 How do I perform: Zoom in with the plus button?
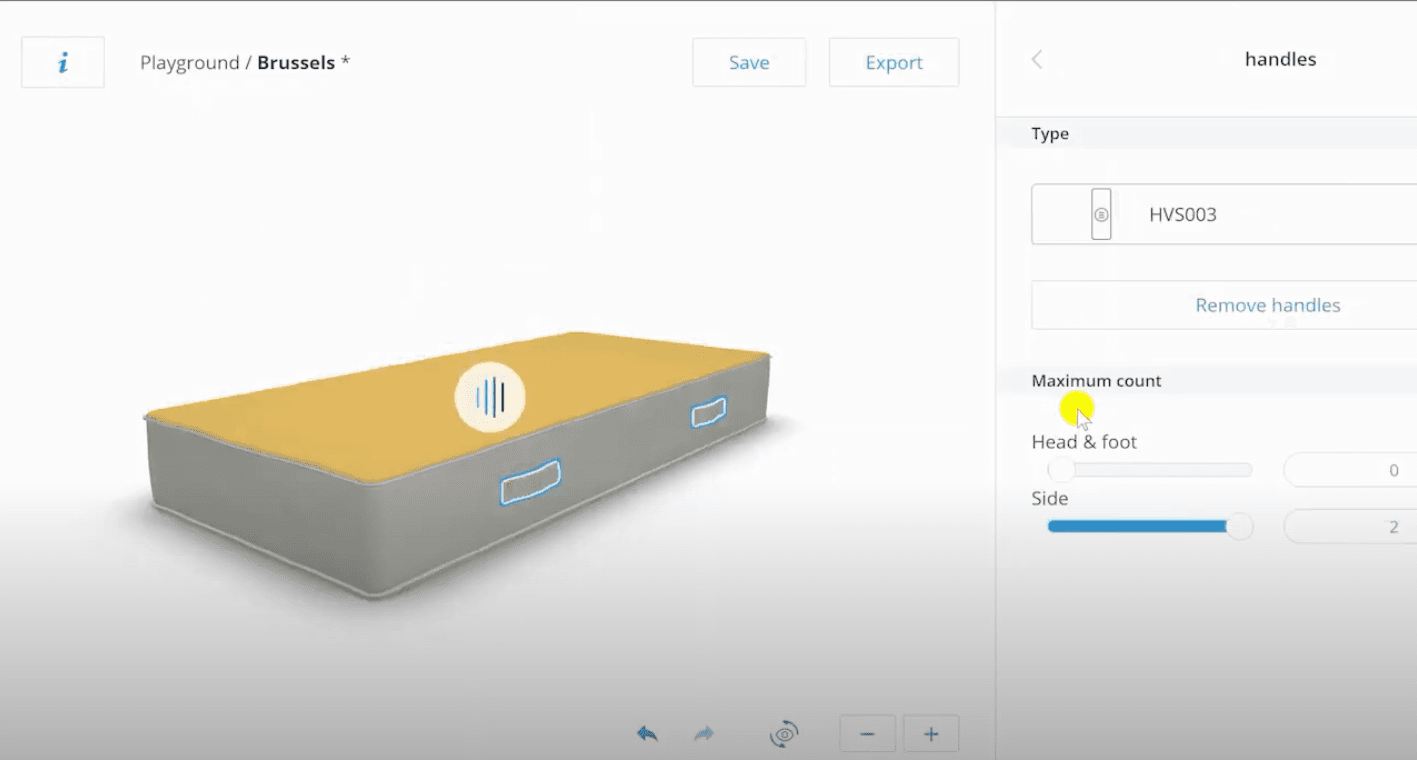coord(931,734)
